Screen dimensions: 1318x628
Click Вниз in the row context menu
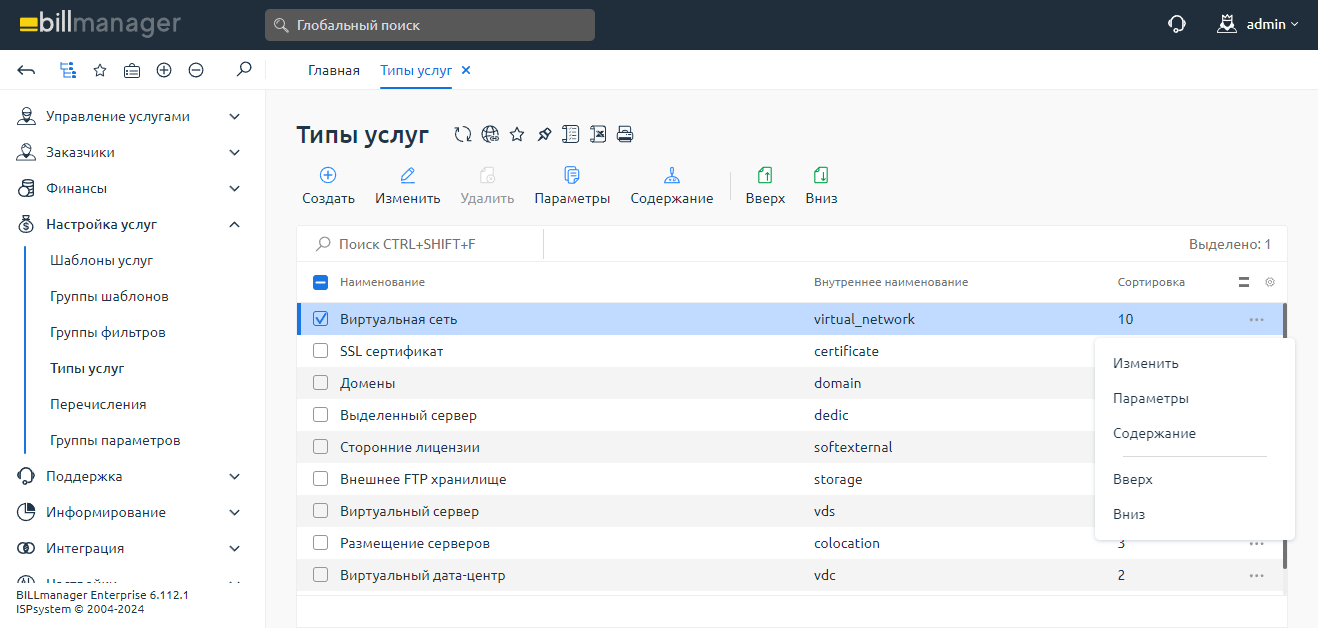[x=1129, y=514]
